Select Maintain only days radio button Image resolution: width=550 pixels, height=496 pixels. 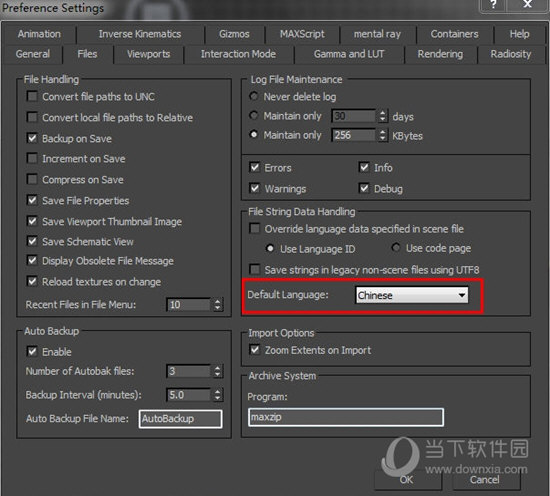coord(254,115)
